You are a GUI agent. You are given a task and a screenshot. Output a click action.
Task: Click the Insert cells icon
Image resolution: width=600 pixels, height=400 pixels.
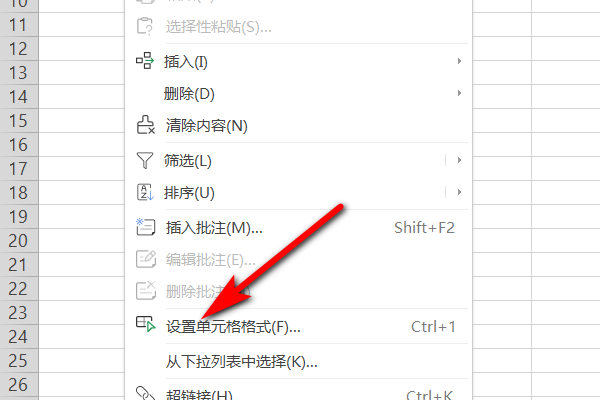(145, 61)
